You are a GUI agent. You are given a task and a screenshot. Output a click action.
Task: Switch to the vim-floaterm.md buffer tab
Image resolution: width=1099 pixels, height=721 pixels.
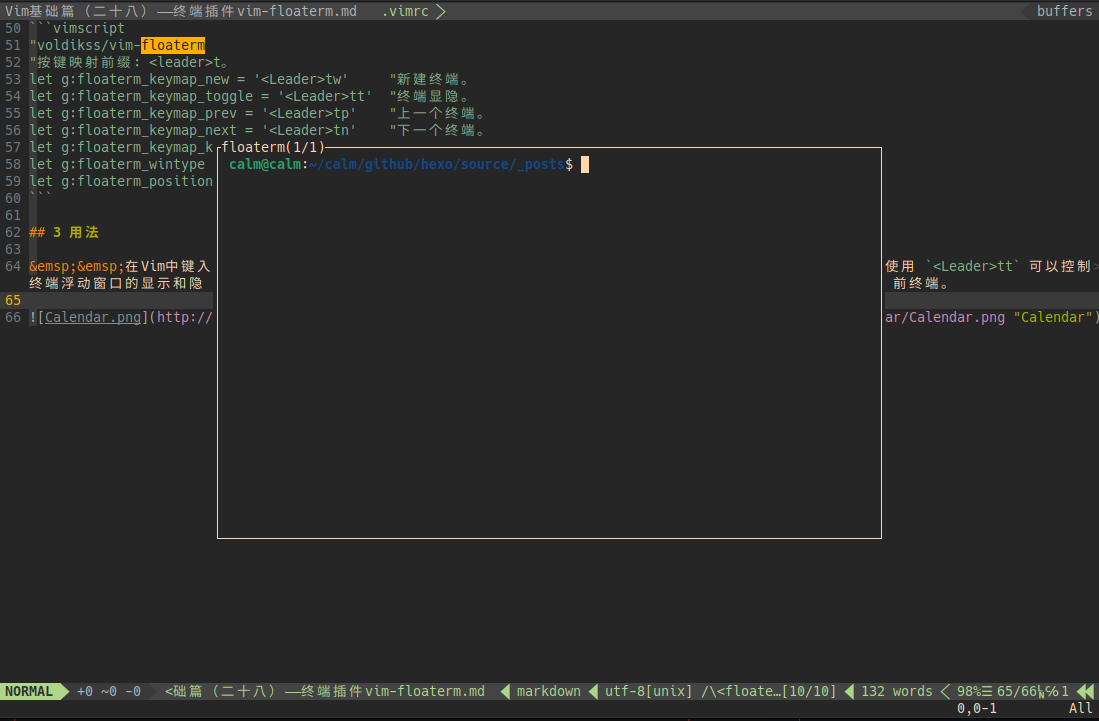[181, 11]
